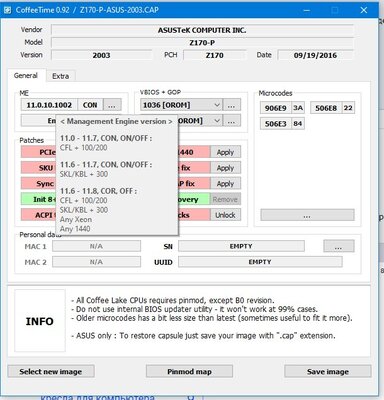
Task: Click the Vendor ASUSTeK COMPUTER INC. field
Action: 202,30
